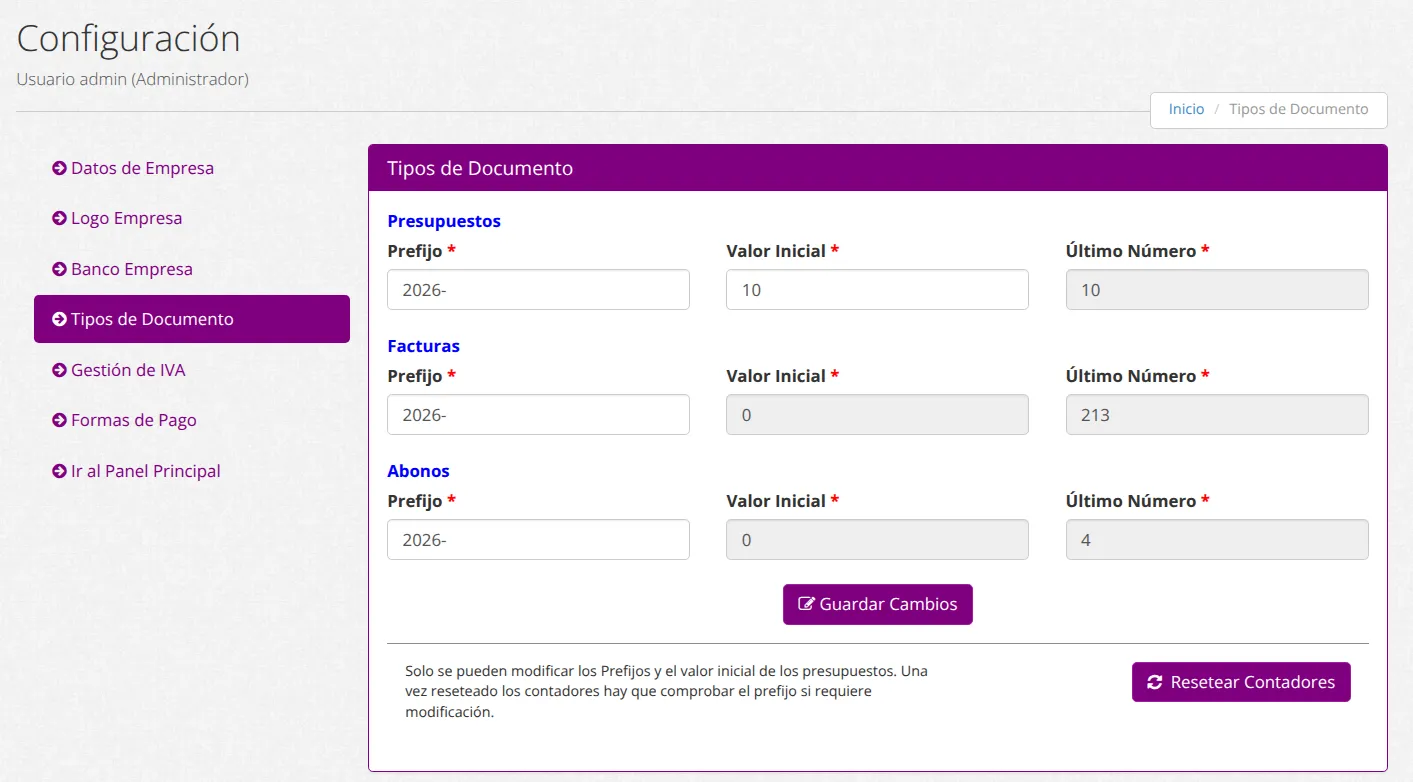Click the refresh icon on Resetear Contadores
The width and height of the screenshot is (1413, 782).
(1155, 682)
